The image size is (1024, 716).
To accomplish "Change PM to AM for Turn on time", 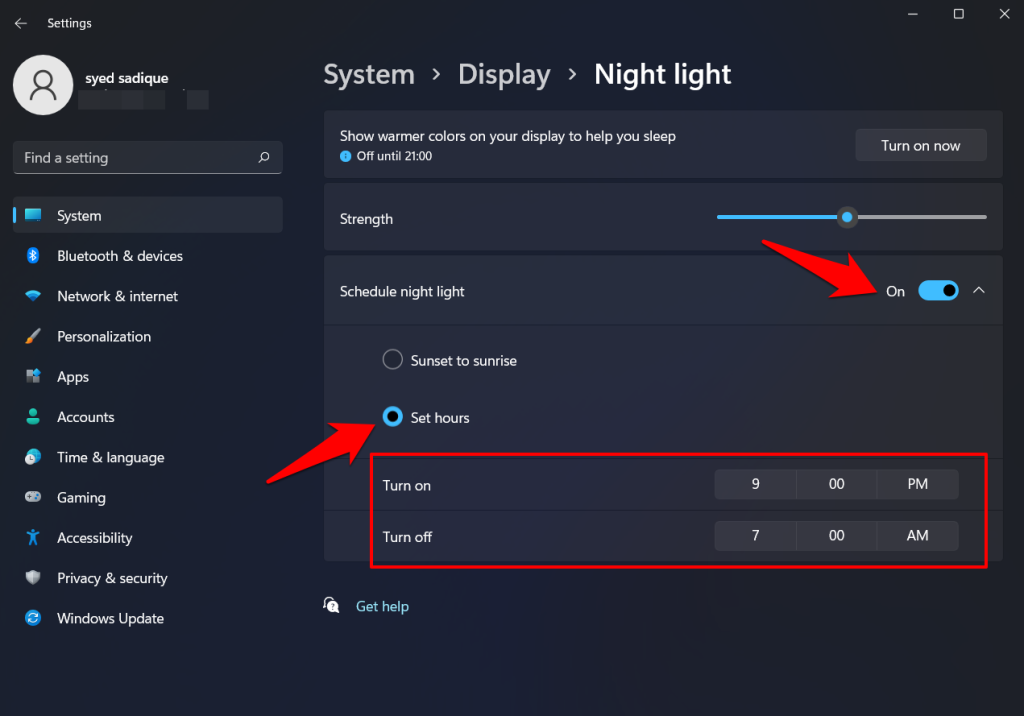I will [916, 483].
